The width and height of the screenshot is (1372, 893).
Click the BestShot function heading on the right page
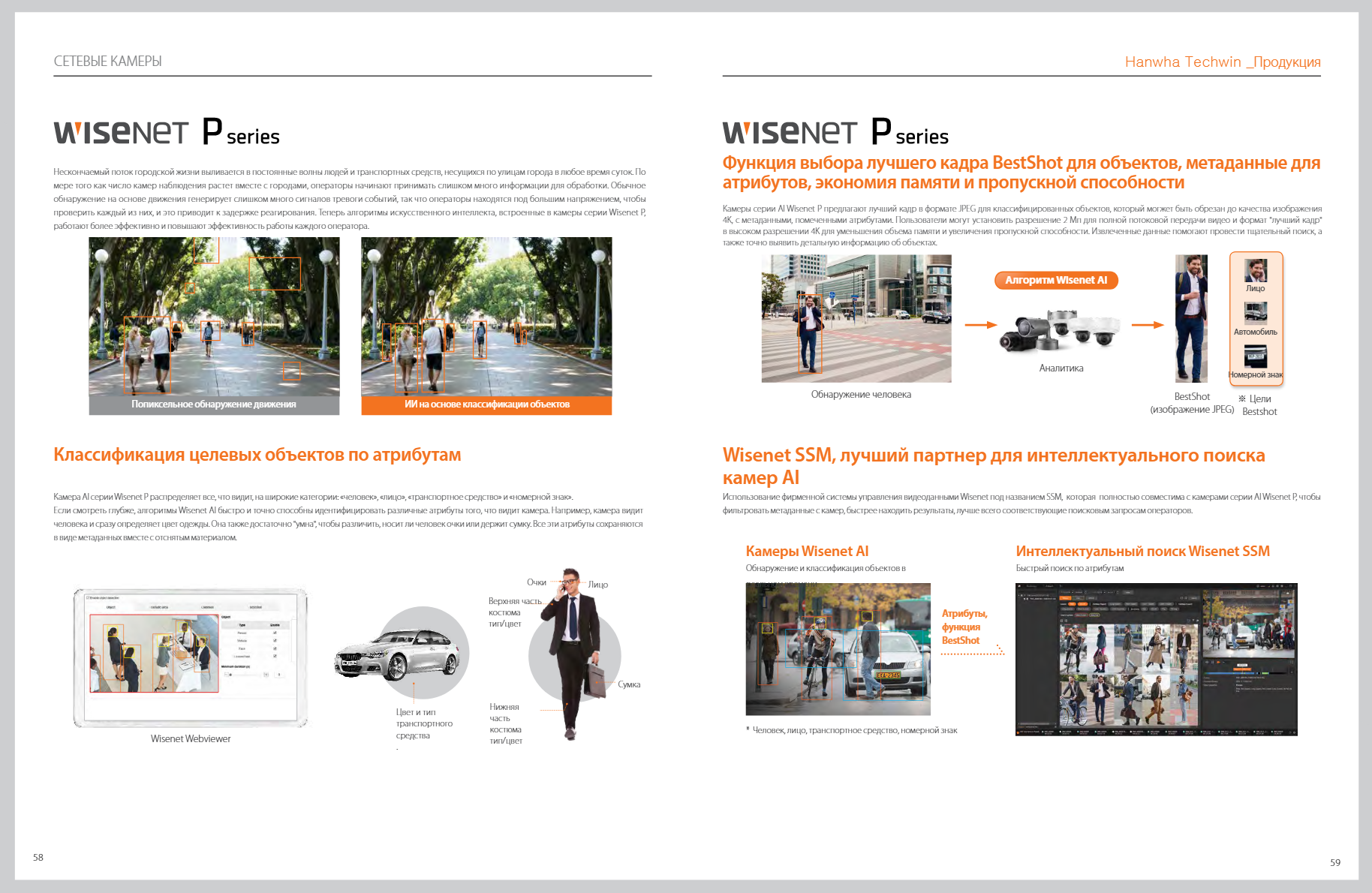[1021, 173]
